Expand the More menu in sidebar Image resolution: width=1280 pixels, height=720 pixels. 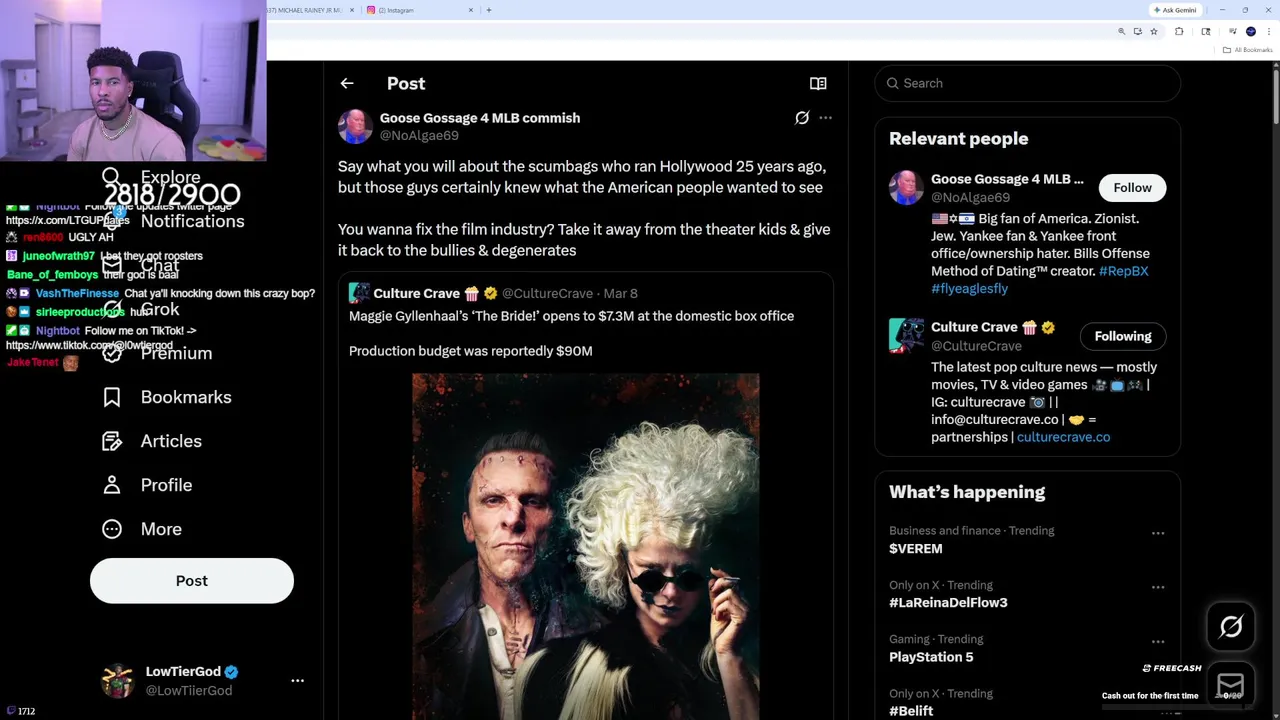point(142,529)
